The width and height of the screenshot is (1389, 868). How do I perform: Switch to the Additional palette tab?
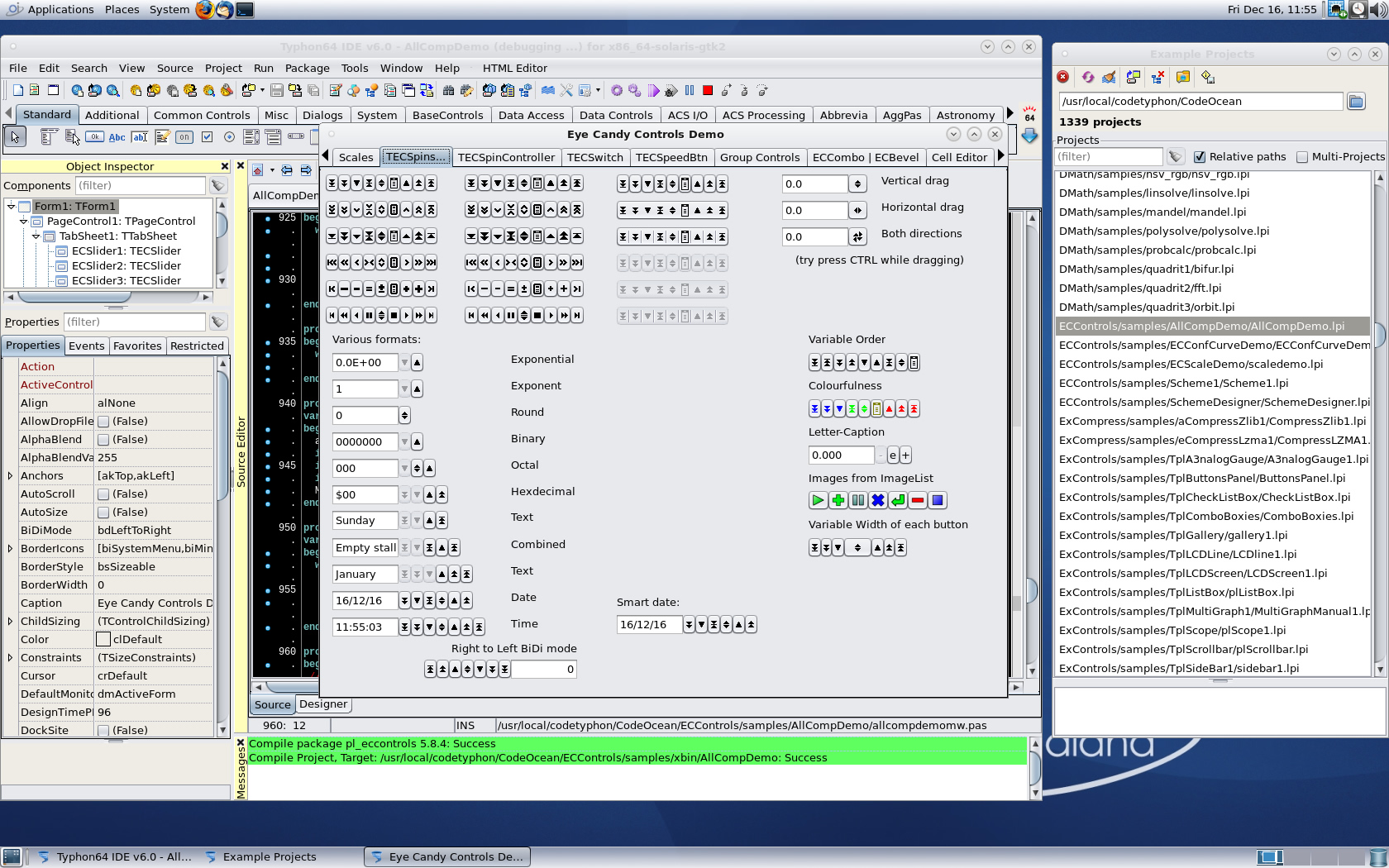click(x=112, y=116)
